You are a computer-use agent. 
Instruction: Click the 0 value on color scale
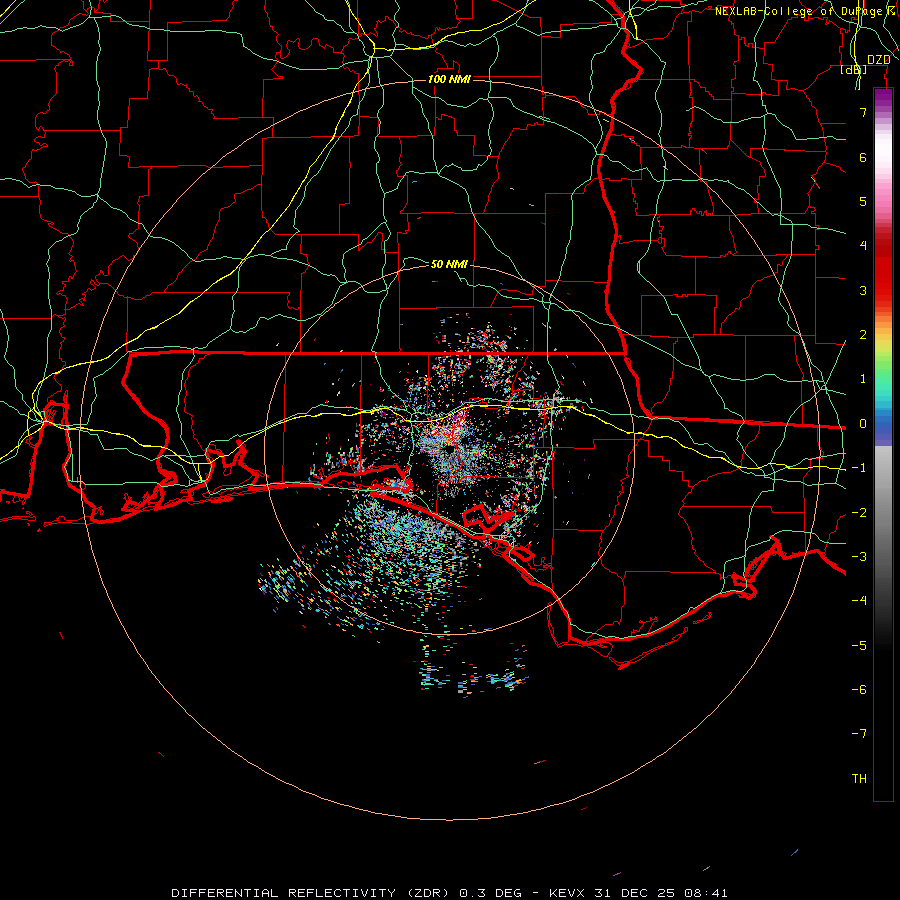[x=863, y=424]
